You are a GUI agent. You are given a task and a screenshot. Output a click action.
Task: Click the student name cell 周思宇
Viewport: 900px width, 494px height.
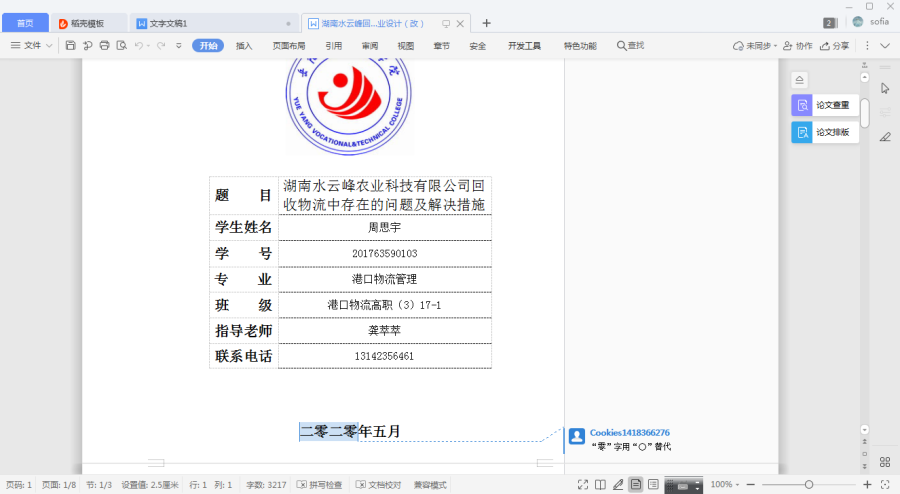tap(385, 228)
